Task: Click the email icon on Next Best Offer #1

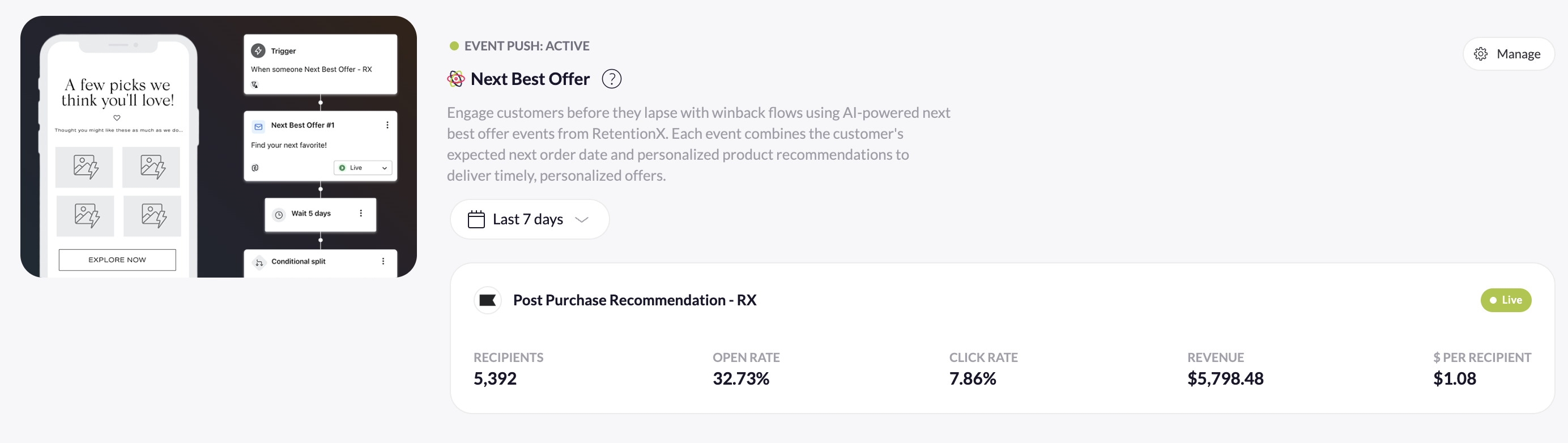Action: (x=258, y=126)
